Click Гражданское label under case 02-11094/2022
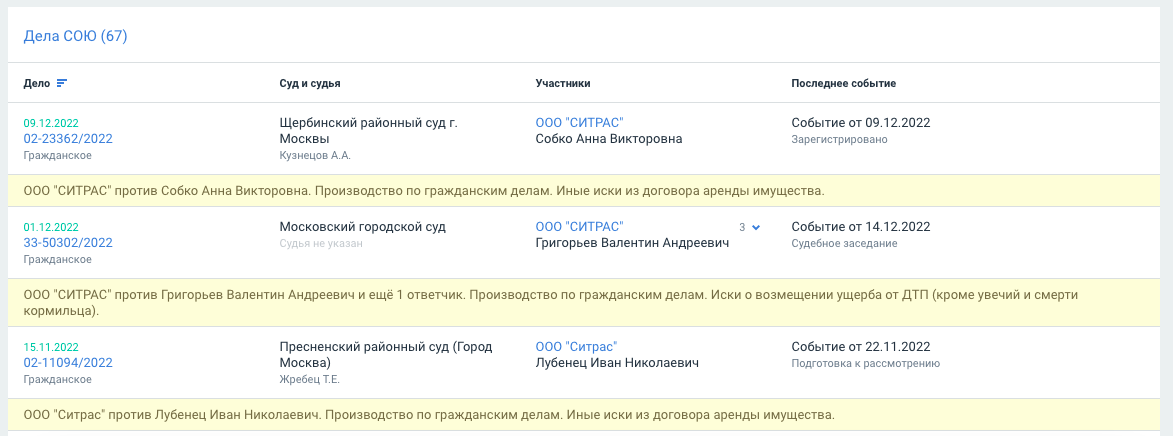1173x436 pixels. [58, 380]
